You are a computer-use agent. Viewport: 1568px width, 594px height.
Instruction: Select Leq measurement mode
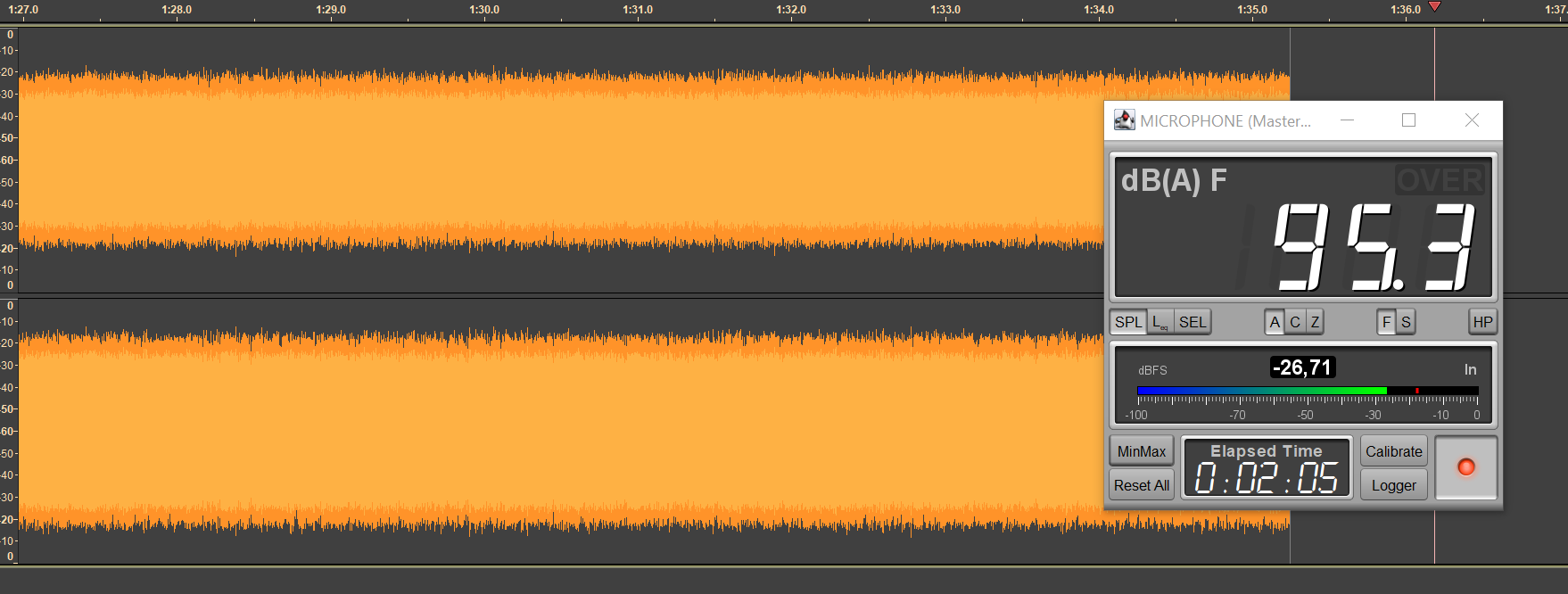click(1159, 322)
